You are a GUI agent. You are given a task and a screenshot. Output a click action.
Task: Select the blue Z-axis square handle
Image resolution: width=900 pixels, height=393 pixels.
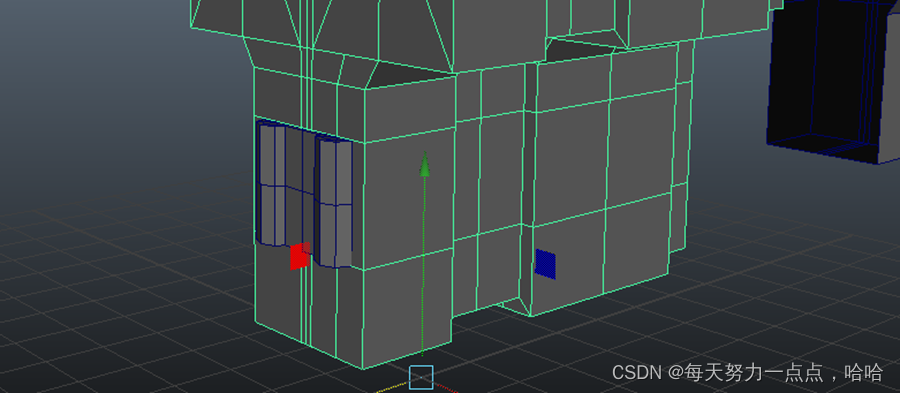(545, 264)
